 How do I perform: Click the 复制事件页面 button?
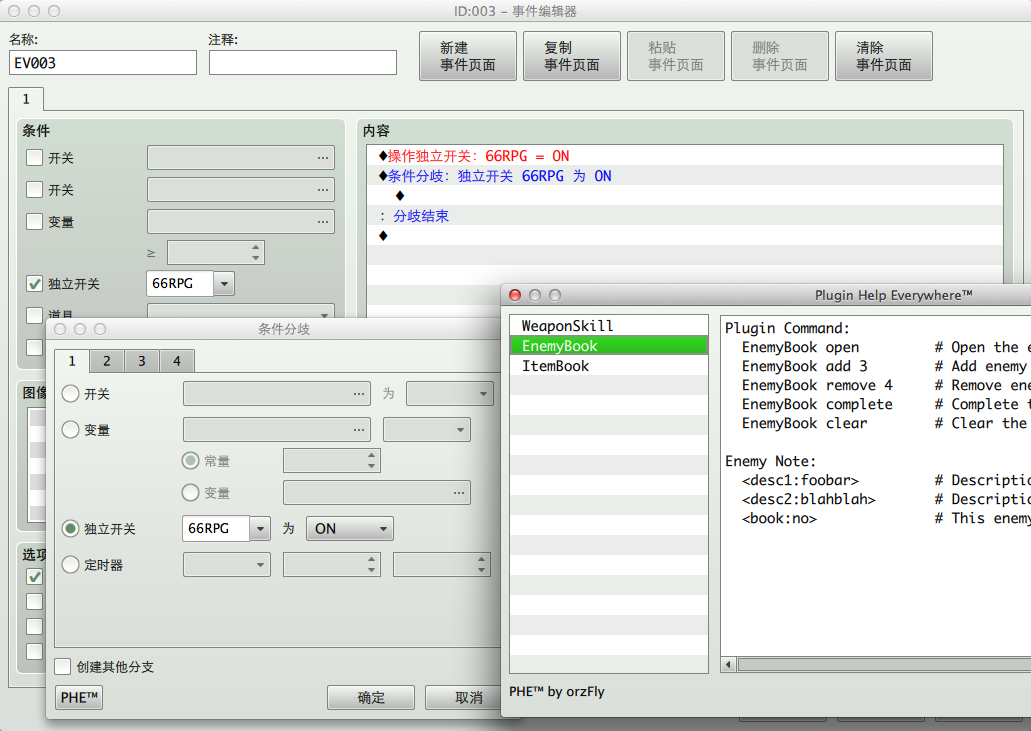point(572,56)
